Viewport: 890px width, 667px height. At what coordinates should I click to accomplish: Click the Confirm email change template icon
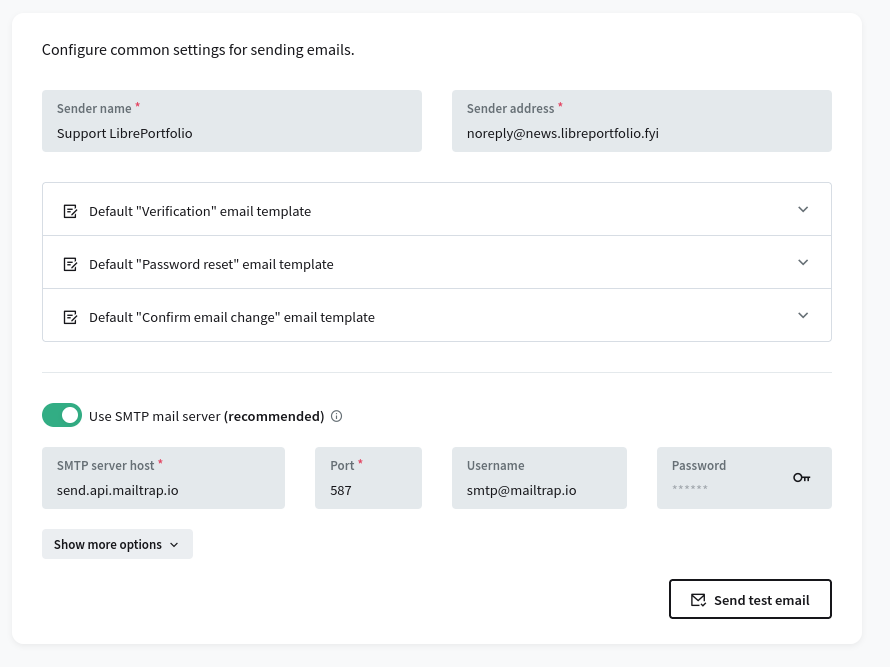(70, 317)
